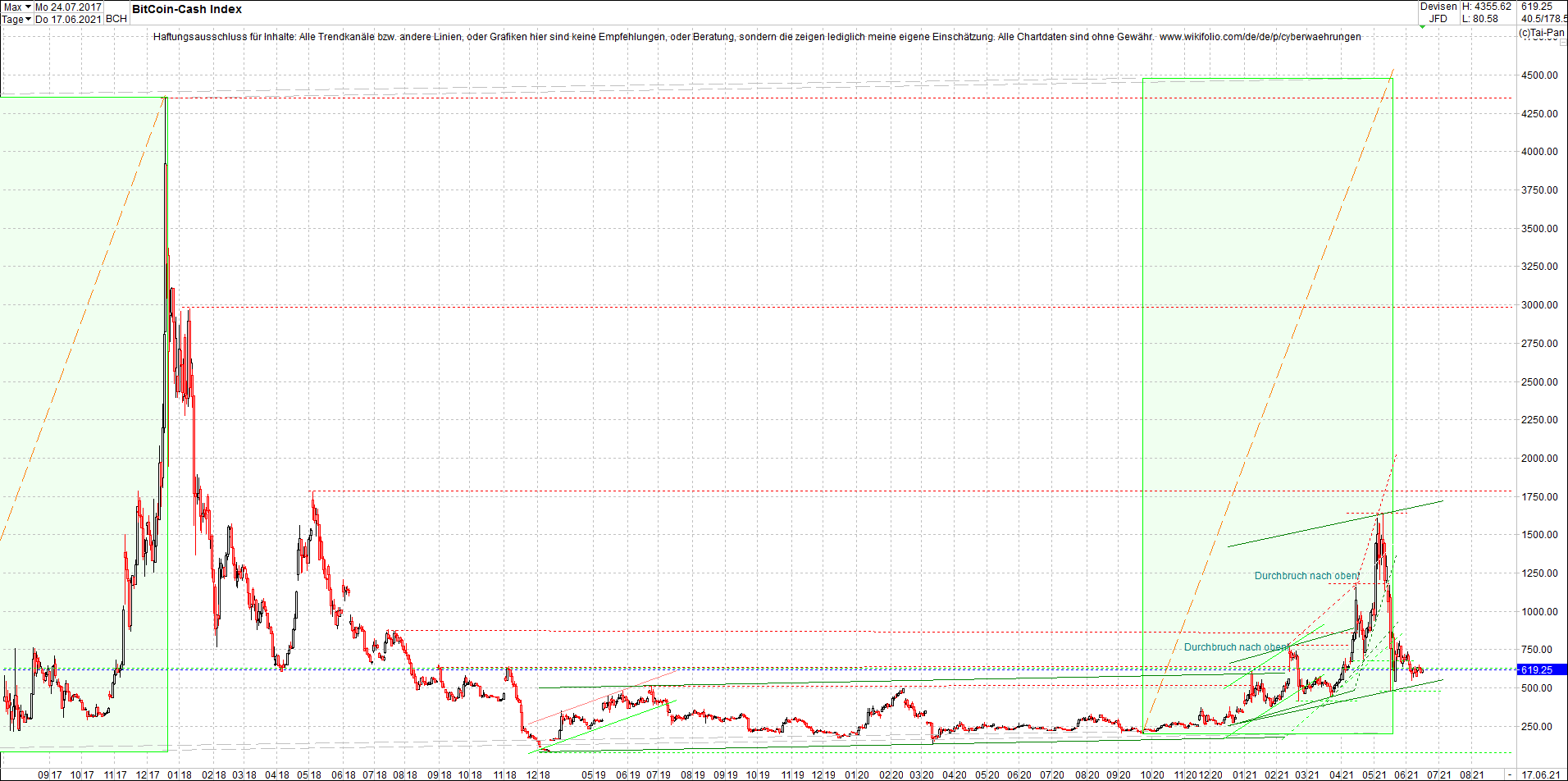Click the 09 17 axis label
The width and height of the screenshot is (1568, 781).
click(x=49, y=774)
